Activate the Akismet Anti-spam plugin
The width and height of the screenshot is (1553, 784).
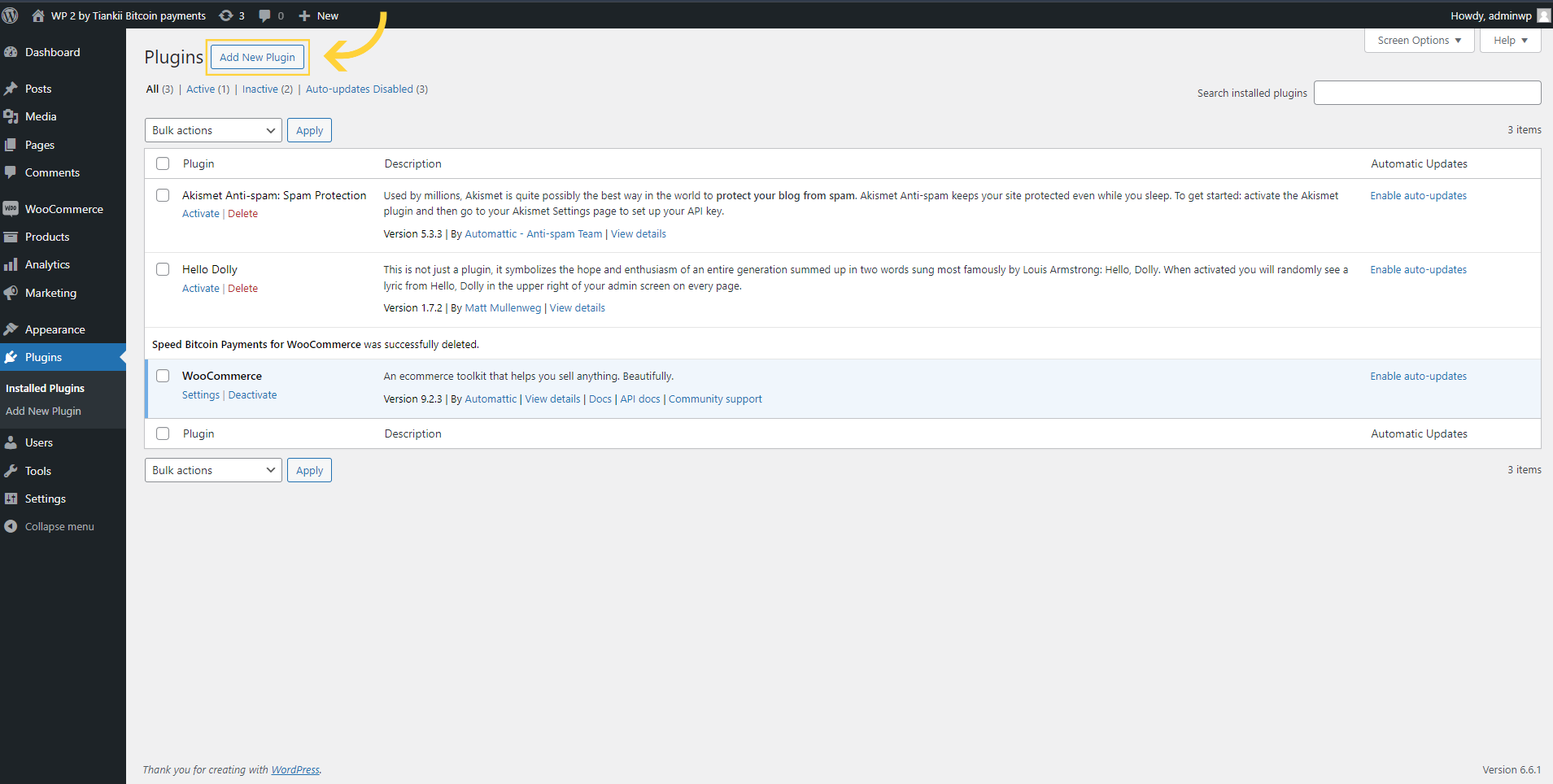click(201, 213)
